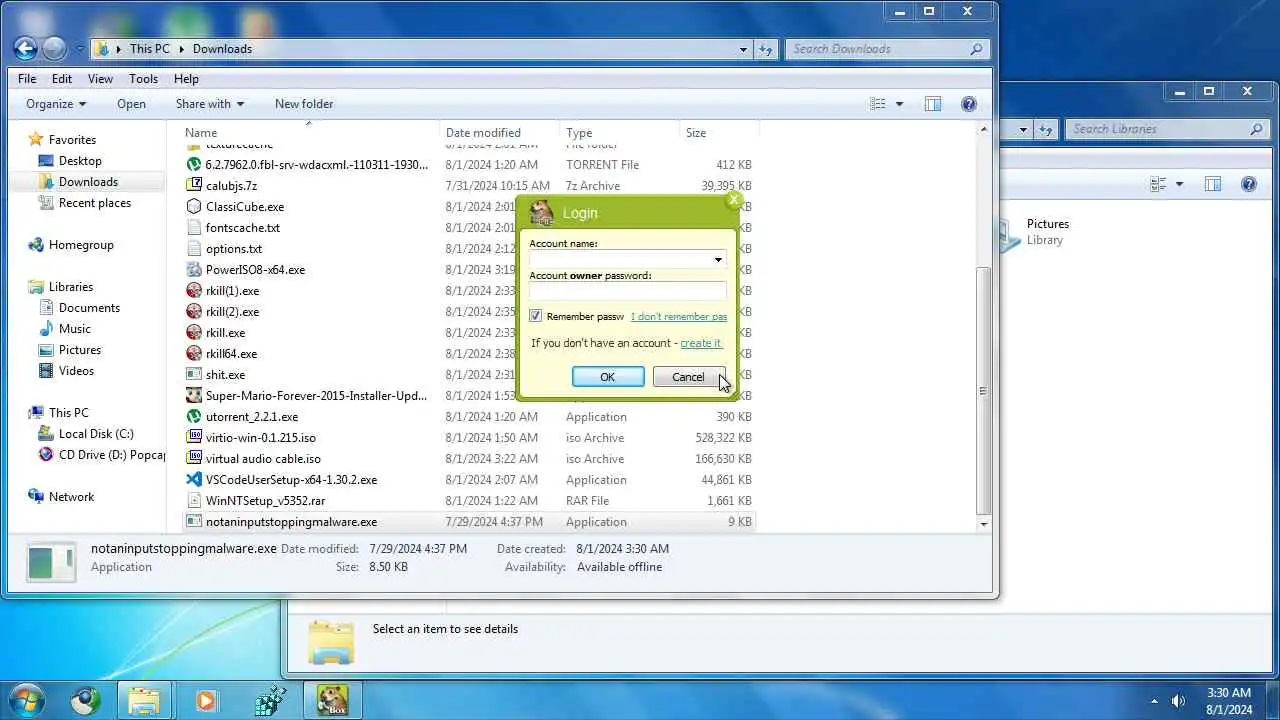The image size is (1280, 720).
Task: Open the Organize dropdown menu
Action: pos(56,104)
